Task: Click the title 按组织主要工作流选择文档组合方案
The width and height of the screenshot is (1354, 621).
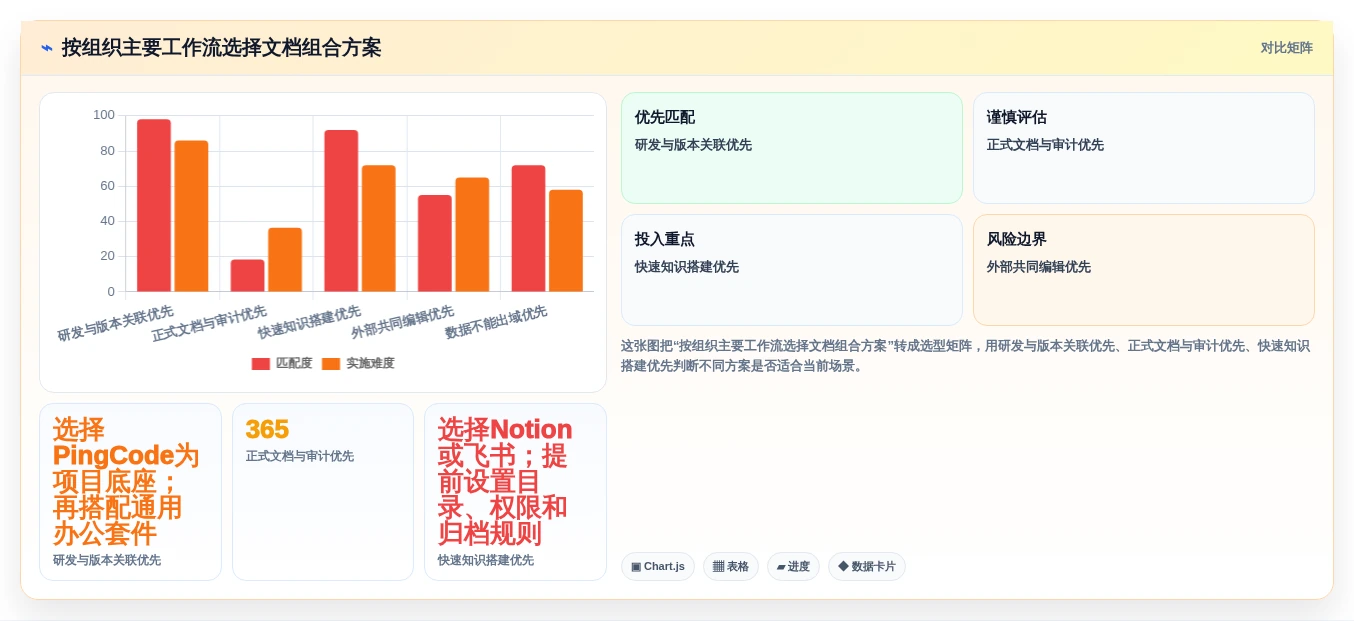Action: point(221,48)
